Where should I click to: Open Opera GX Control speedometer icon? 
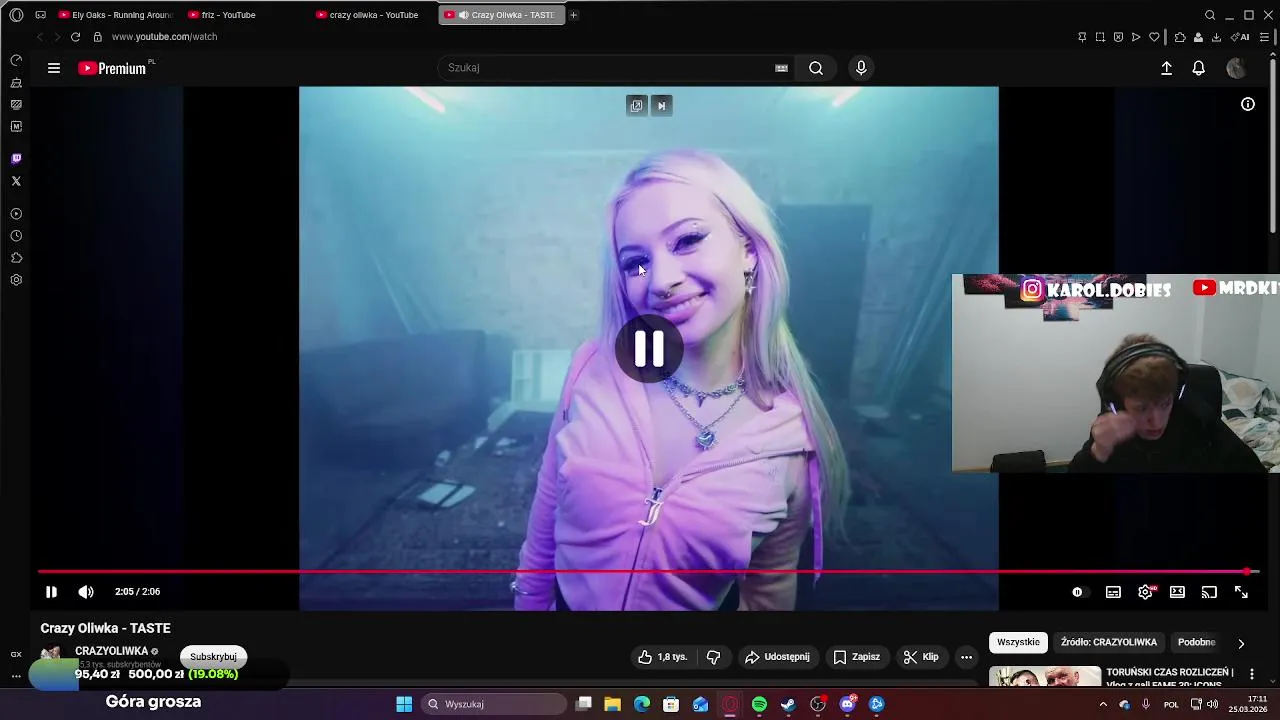[16, 60]
